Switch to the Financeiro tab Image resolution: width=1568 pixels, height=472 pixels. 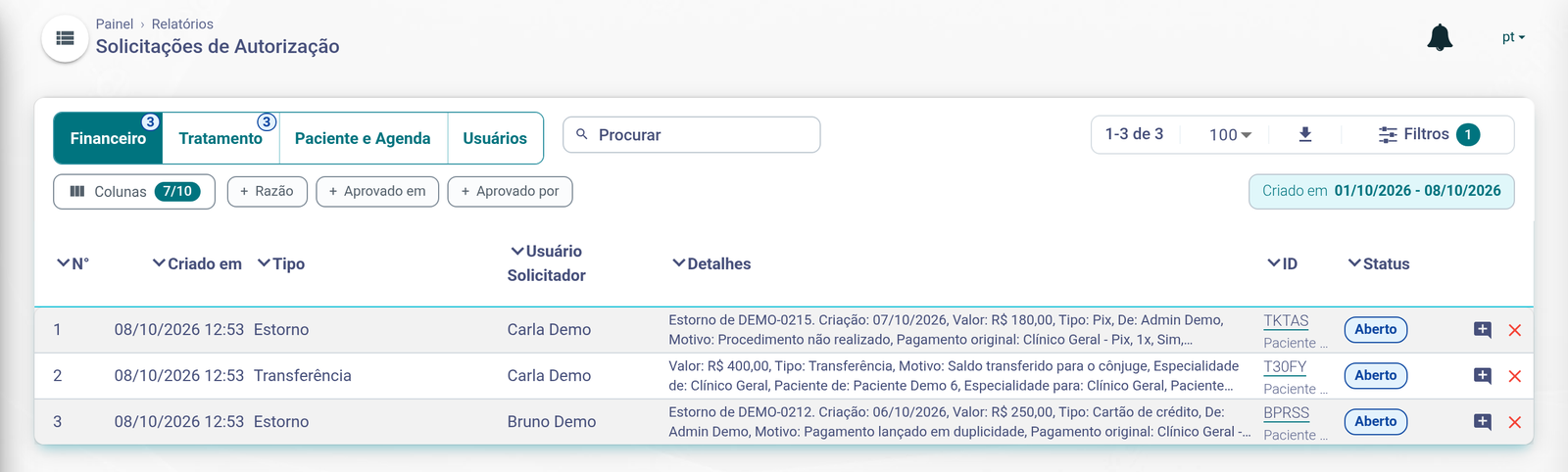pyautogui.click(x=108, y=138)
